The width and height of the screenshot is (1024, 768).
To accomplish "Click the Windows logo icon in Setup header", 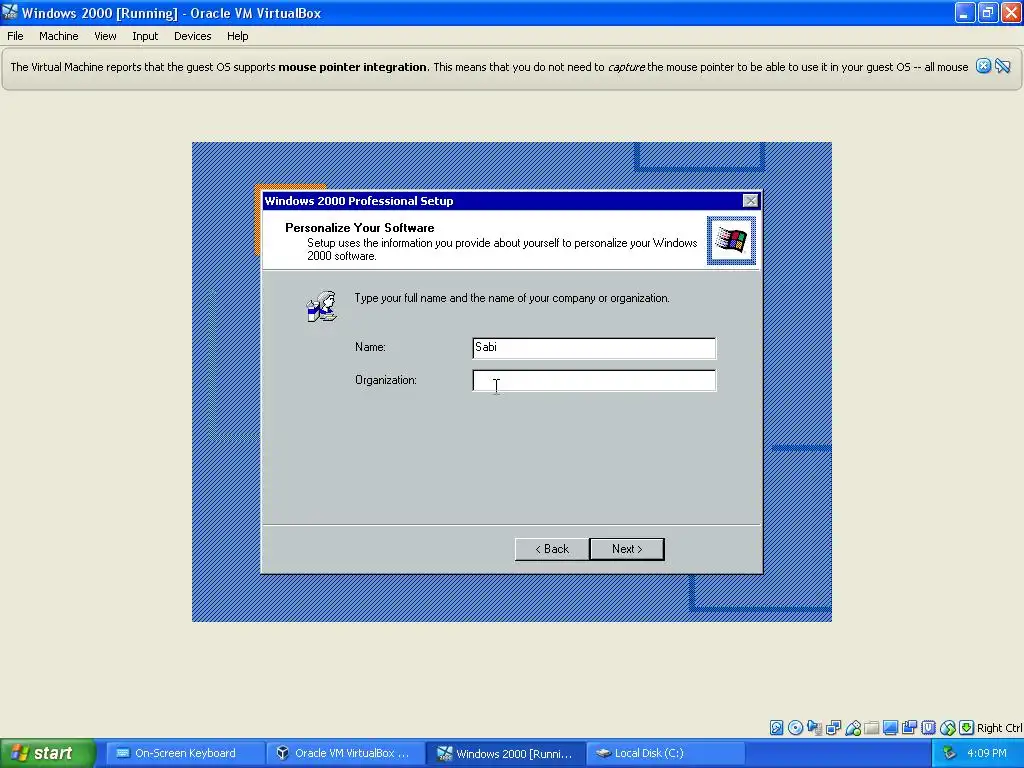I will [x=731, y=240].
